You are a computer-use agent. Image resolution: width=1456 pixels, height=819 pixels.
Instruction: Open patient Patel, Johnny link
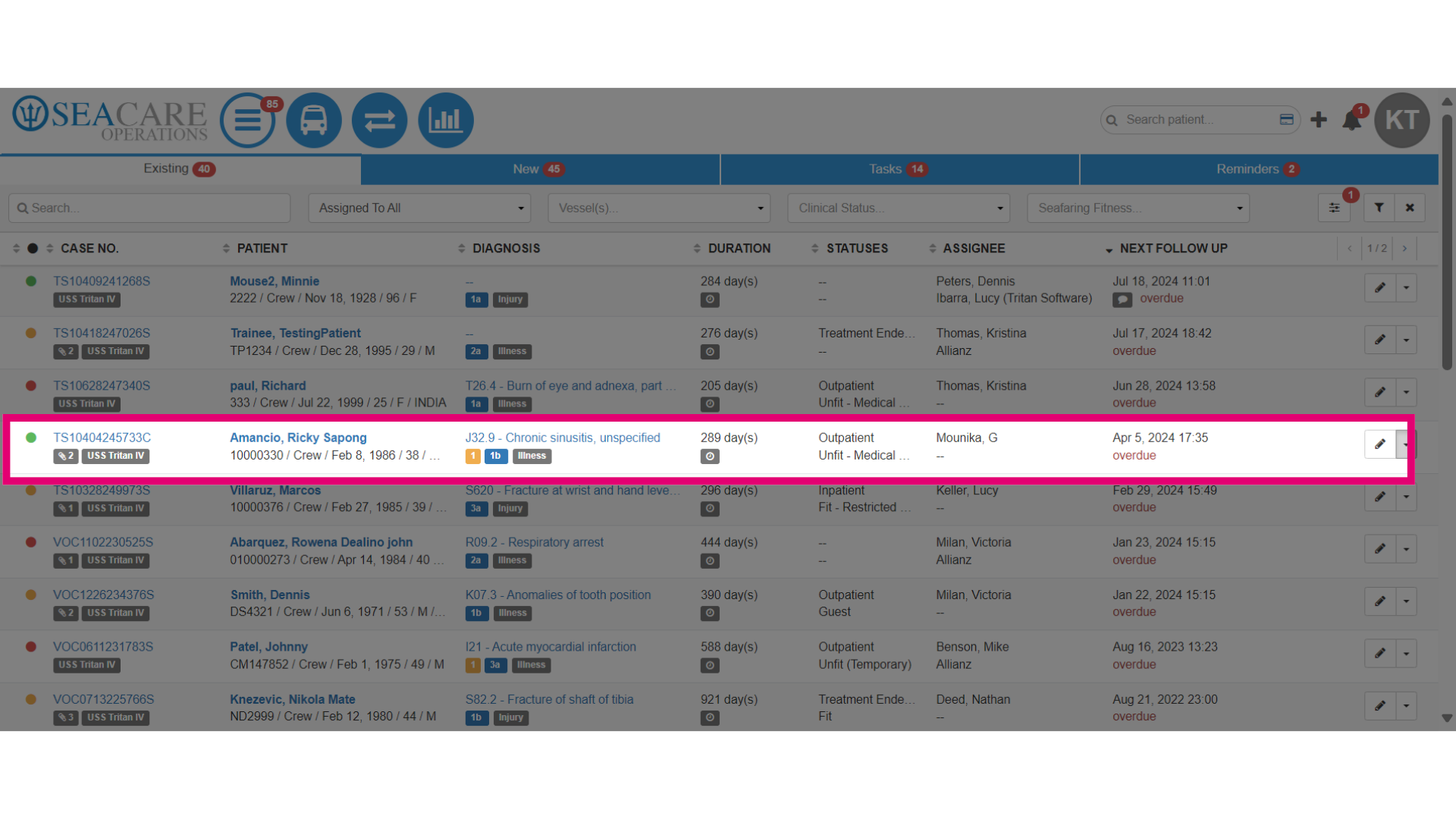[268, 647]
